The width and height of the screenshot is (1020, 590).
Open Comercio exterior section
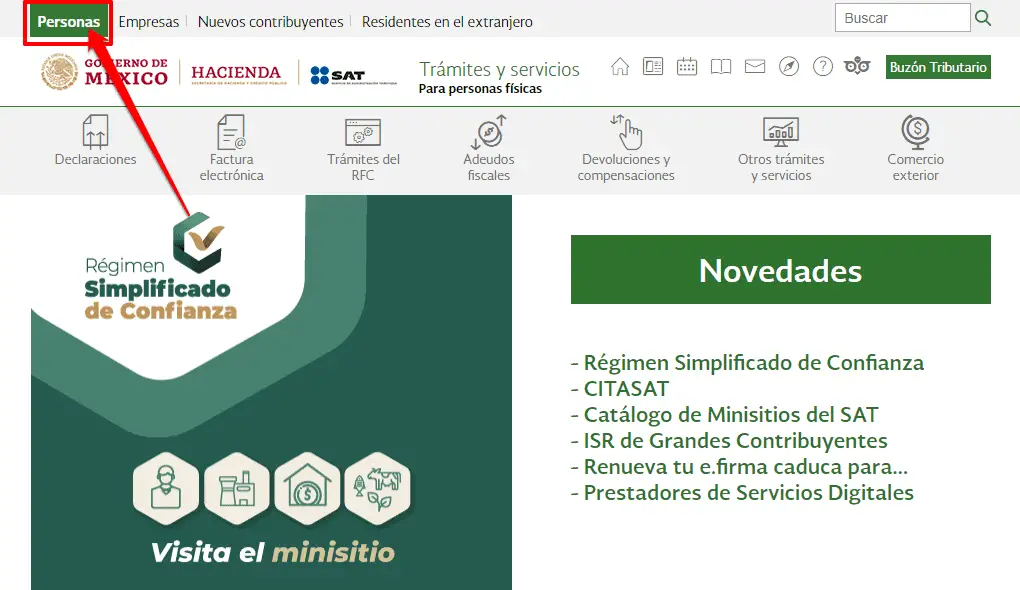915,148
